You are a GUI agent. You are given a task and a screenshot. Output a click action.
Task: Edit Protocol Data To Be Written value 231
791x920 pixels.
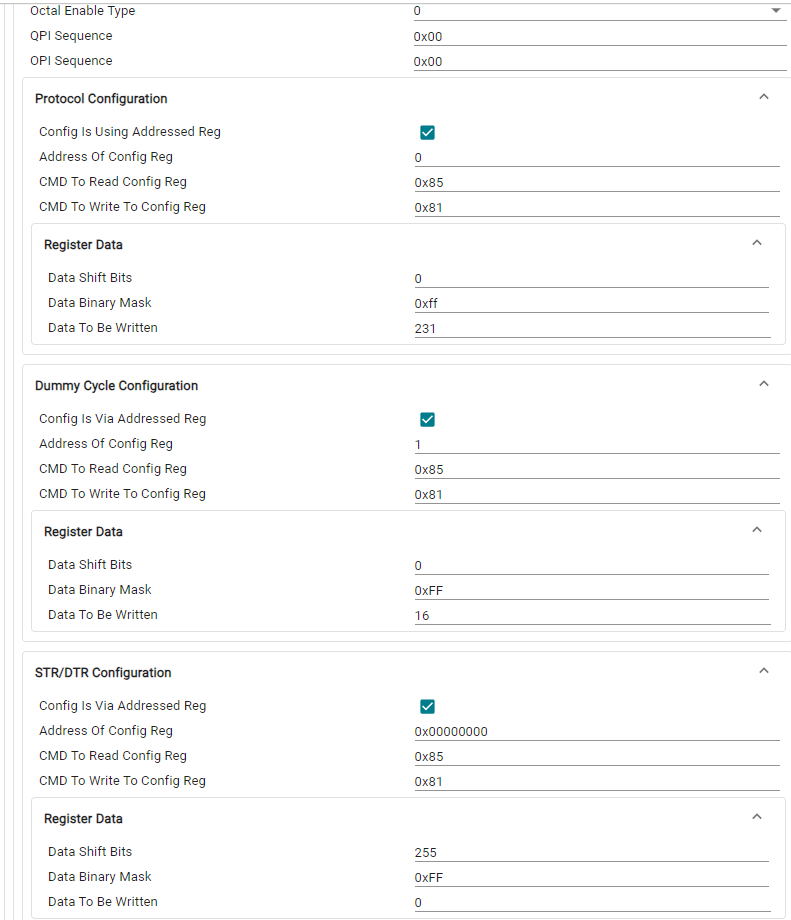(592, 329)
